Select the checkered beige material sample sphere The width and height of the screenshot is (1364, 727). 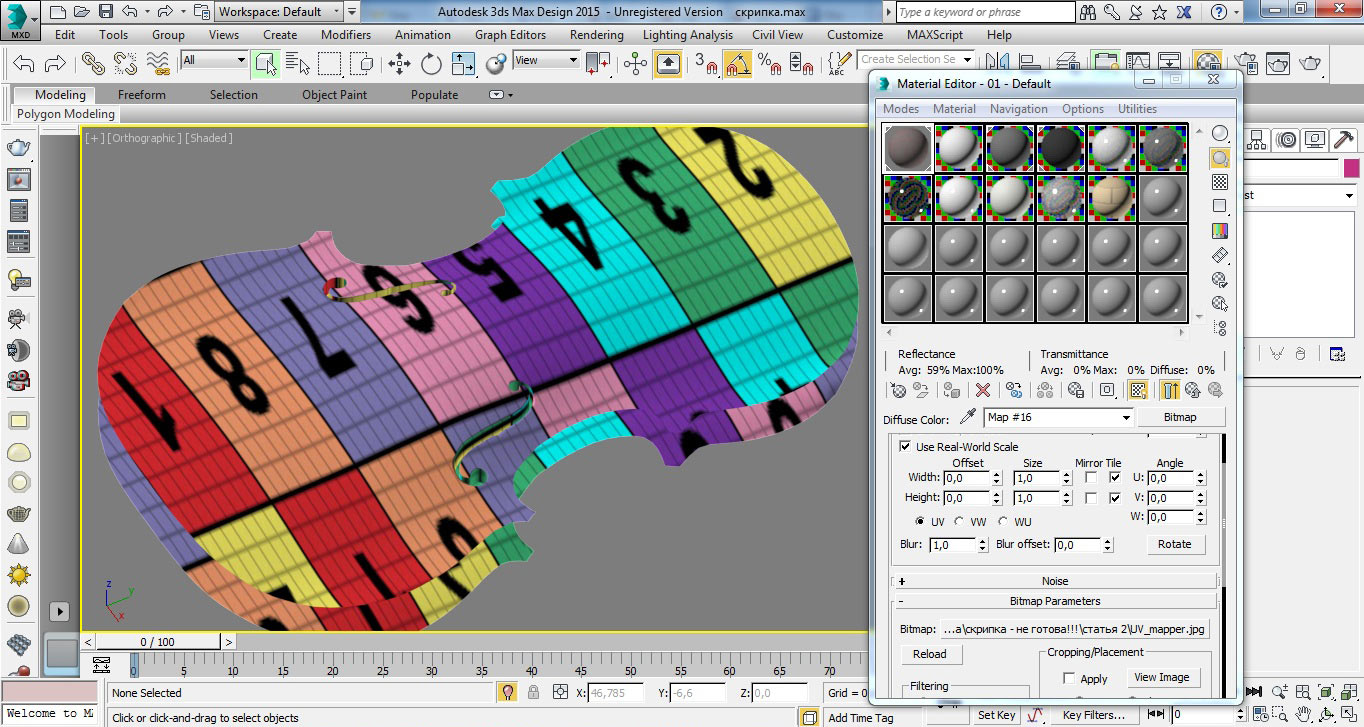[x=1110, y=196]
